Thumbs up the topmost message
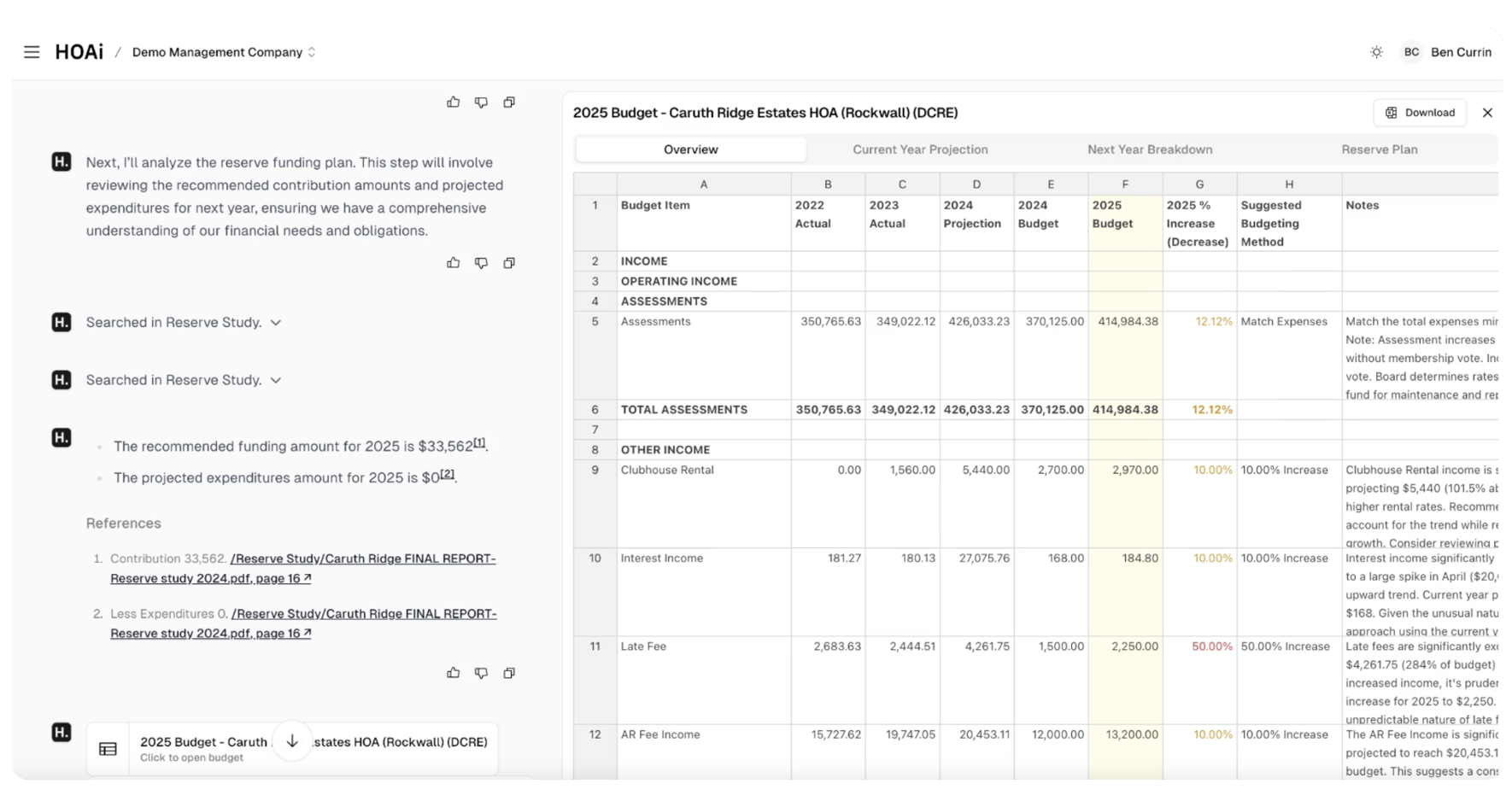This screenshot has height=807, width=1512. (x=453, y=102)
